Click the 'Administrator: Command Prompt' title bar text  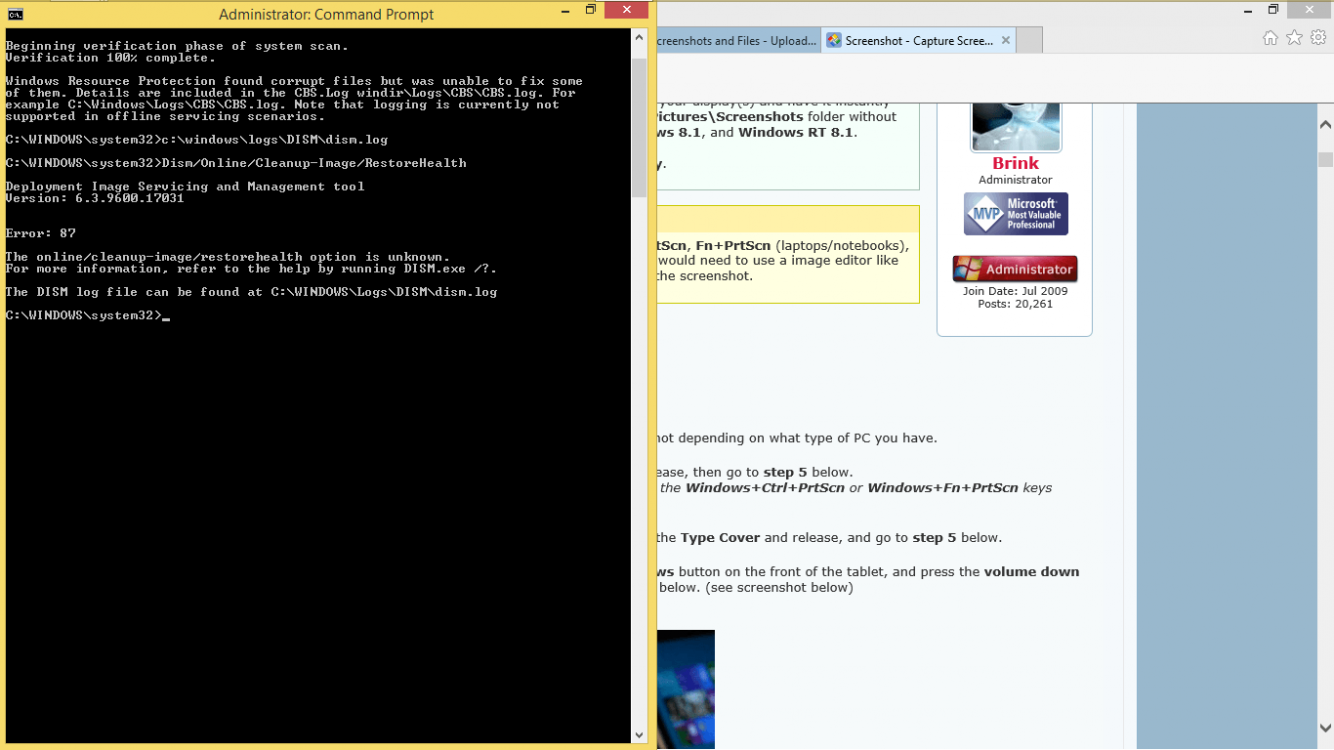(326, 14)
